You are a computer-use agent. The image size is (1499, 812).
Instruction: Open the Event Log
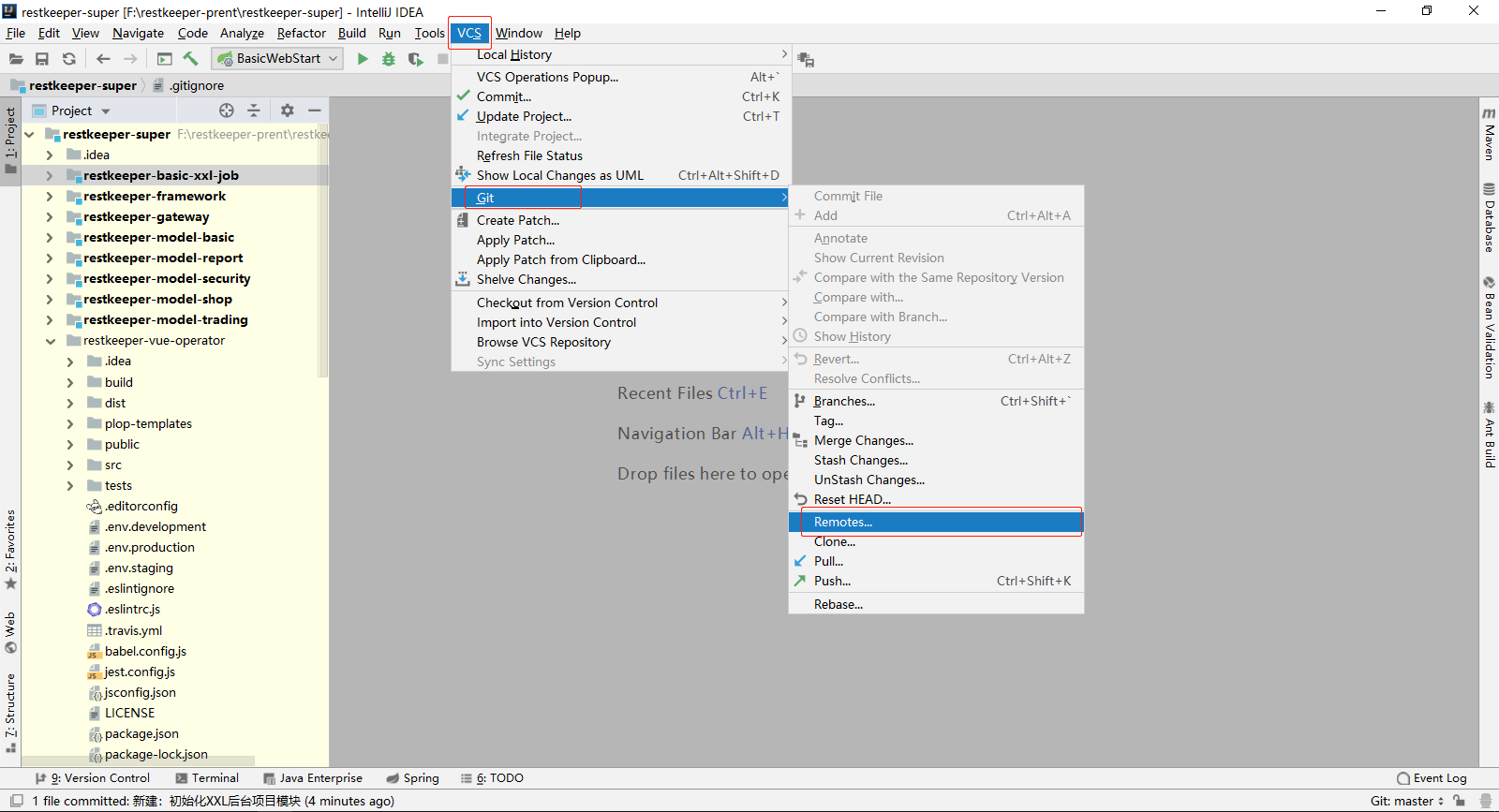click(1432, 778)
